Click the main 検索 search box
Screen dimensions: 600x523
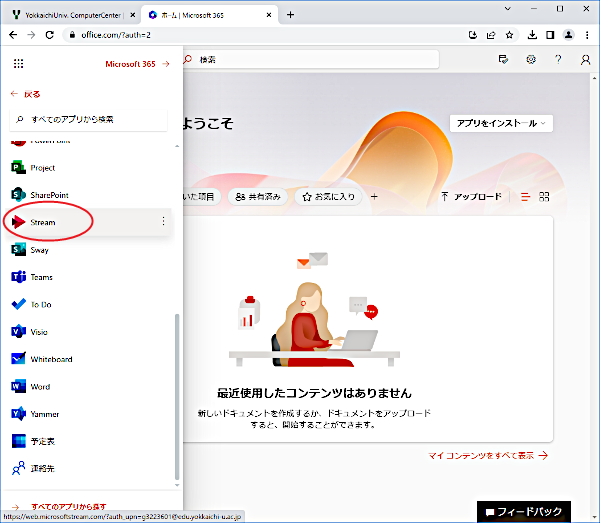tap(311, 60)
